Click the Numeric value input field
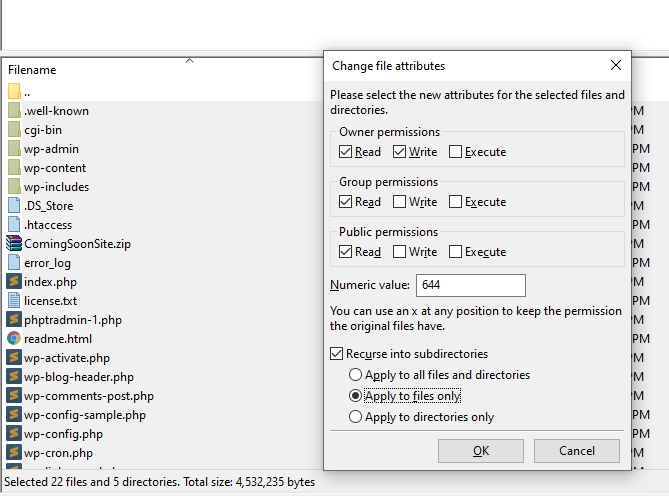Screen dimensions: 669x496 470,285
